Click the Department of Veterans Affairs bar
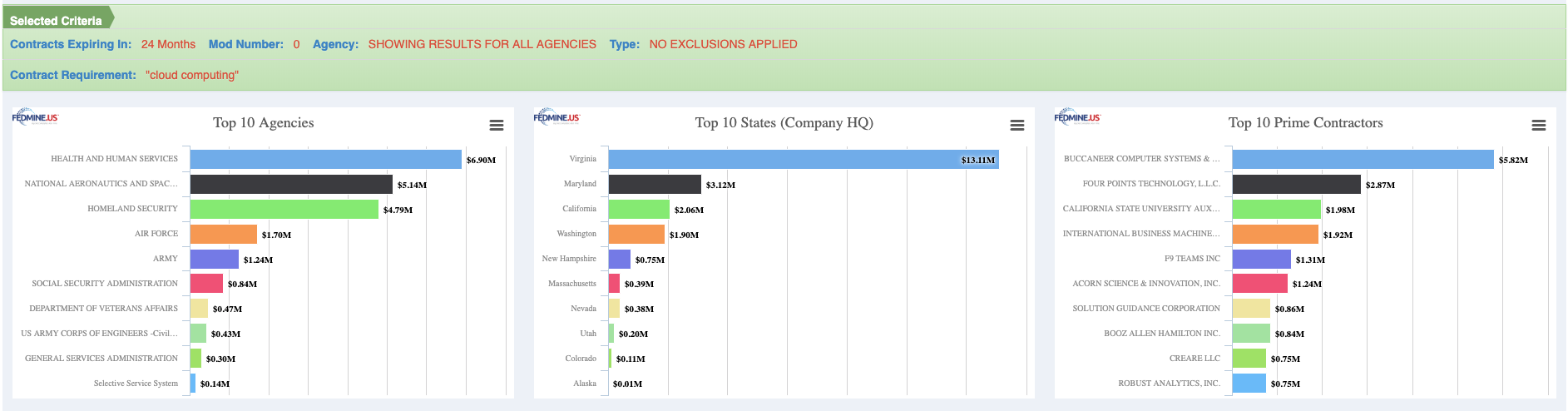Screen dimensions: 1568x411 point(199,309)
